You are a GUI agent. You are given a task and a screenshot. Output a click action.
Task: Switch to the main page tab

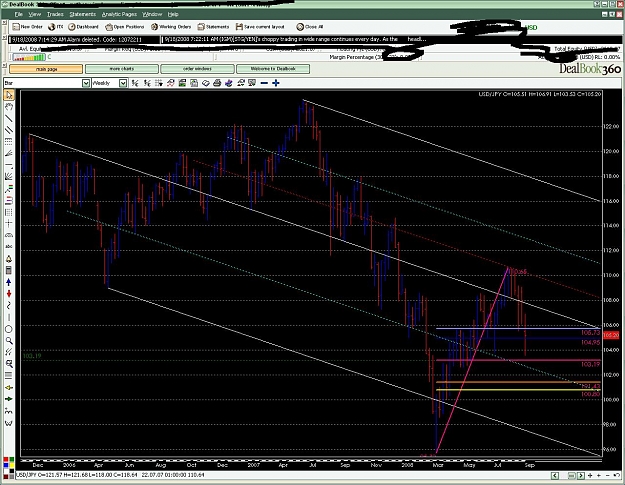point(46,69)
